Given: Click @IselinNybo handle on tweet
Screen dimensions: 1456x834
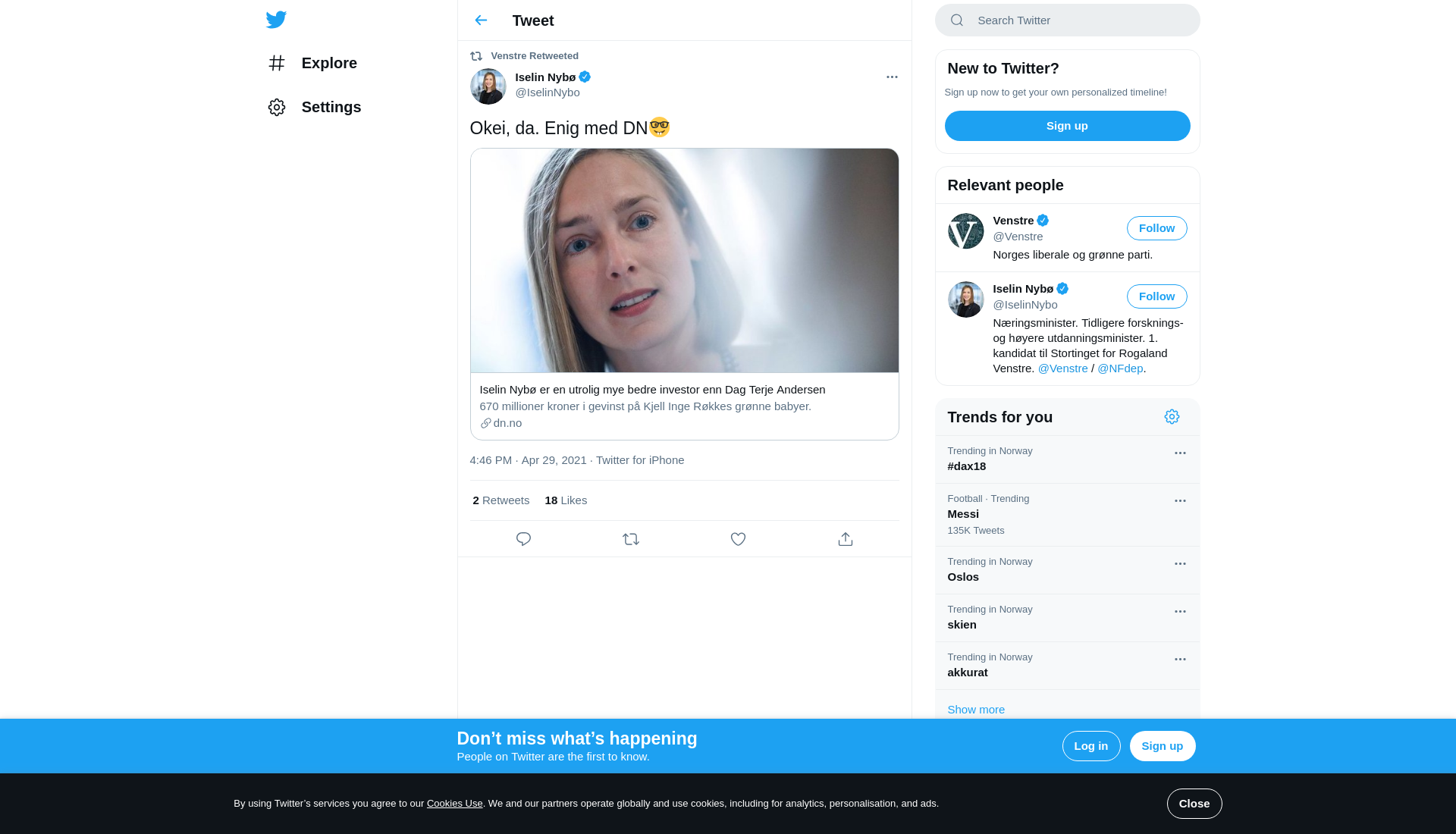Looking at the screenshot, I should (x=548, y=92).
